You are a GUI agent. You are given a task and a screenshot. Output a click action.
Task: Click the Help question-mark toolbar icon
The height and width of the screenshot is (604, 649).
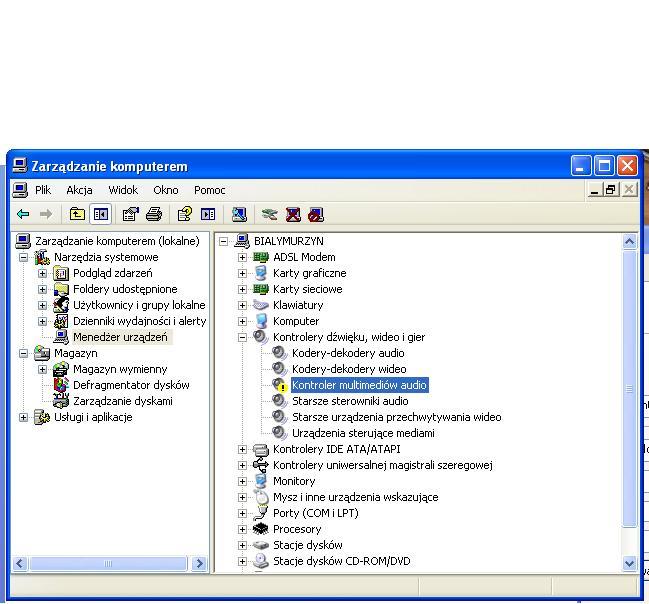pyautogui.click(x=185, y=214)
